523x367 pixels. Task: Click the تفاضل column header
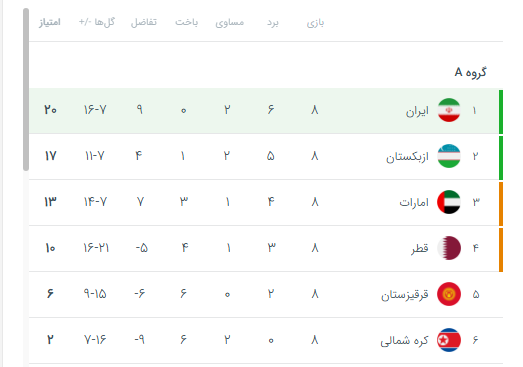[x=144, y=22]
